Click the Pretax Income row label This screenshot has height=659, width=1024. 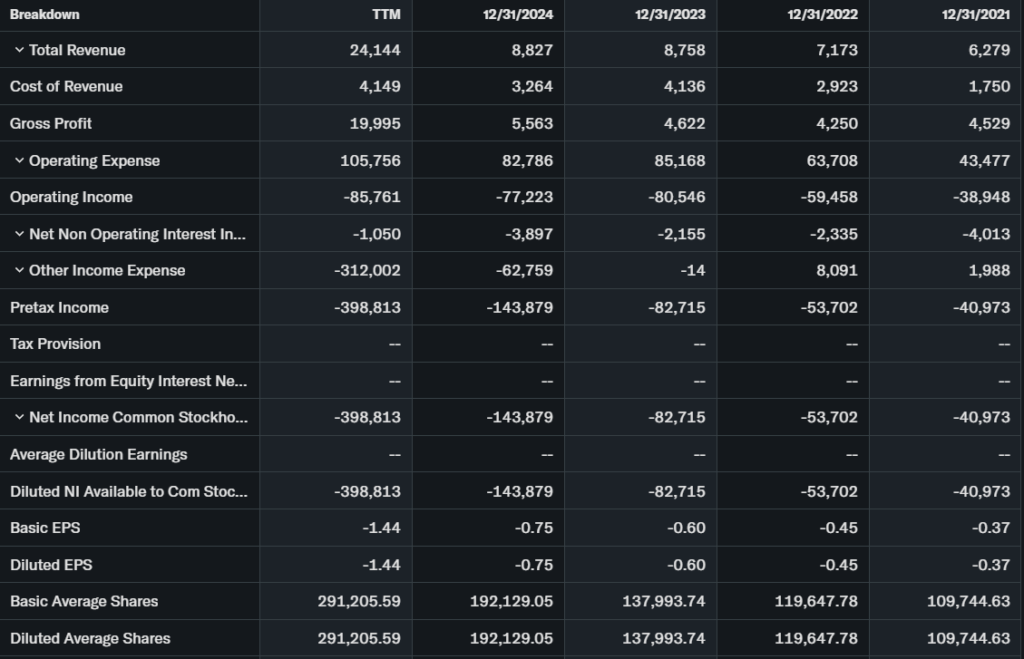point(59,308)
